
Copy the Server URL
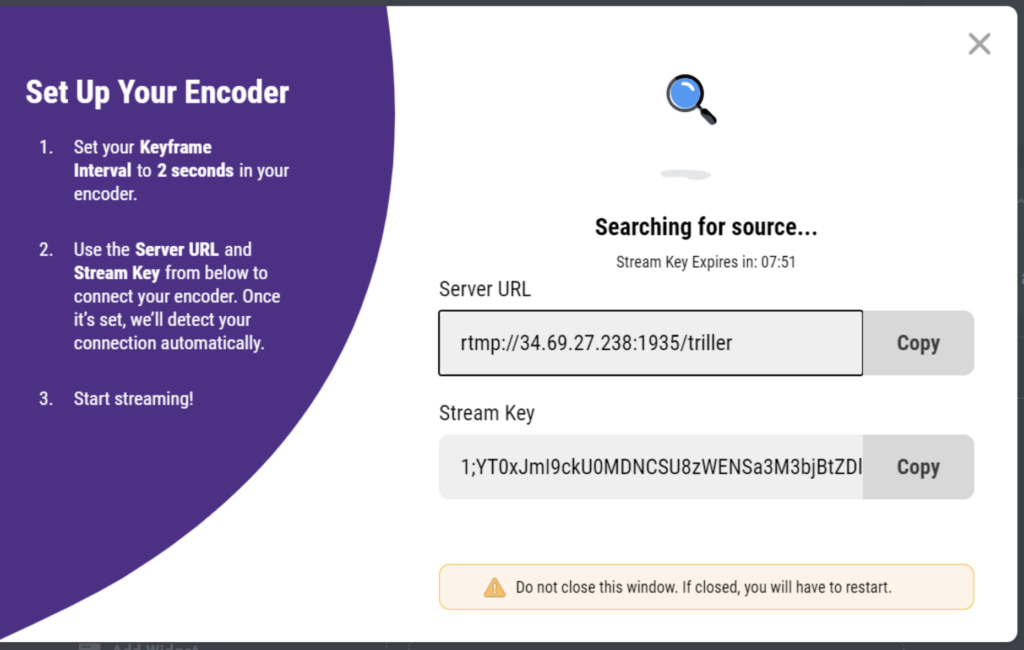coord(918,343)
